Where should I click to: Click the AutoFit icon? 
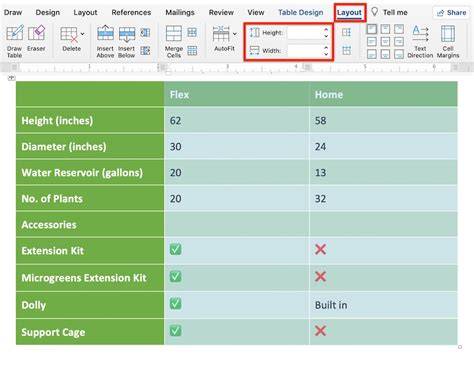[x=222, y=38]
